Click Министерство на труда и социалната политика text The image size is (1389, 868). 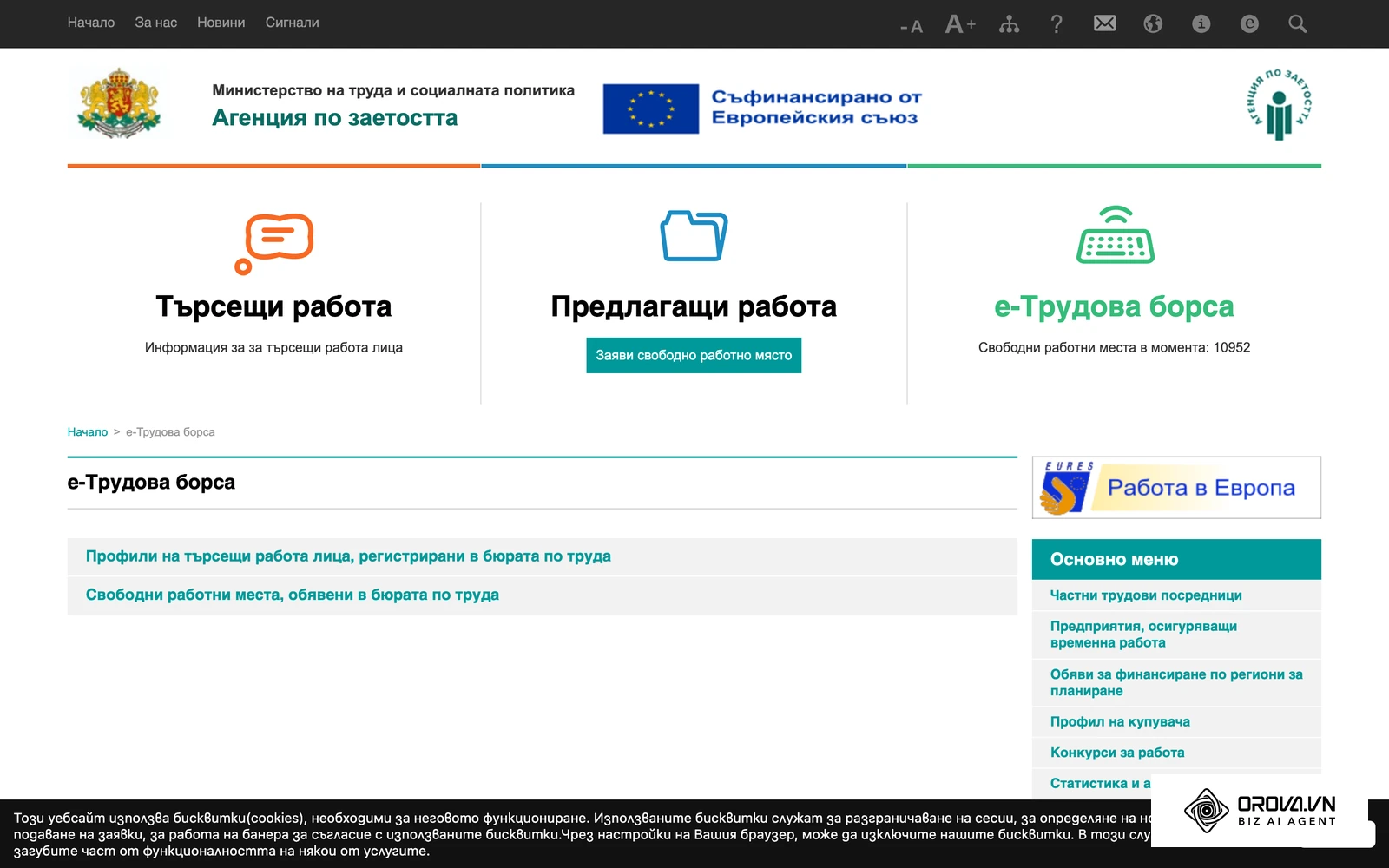coord(393,90)
